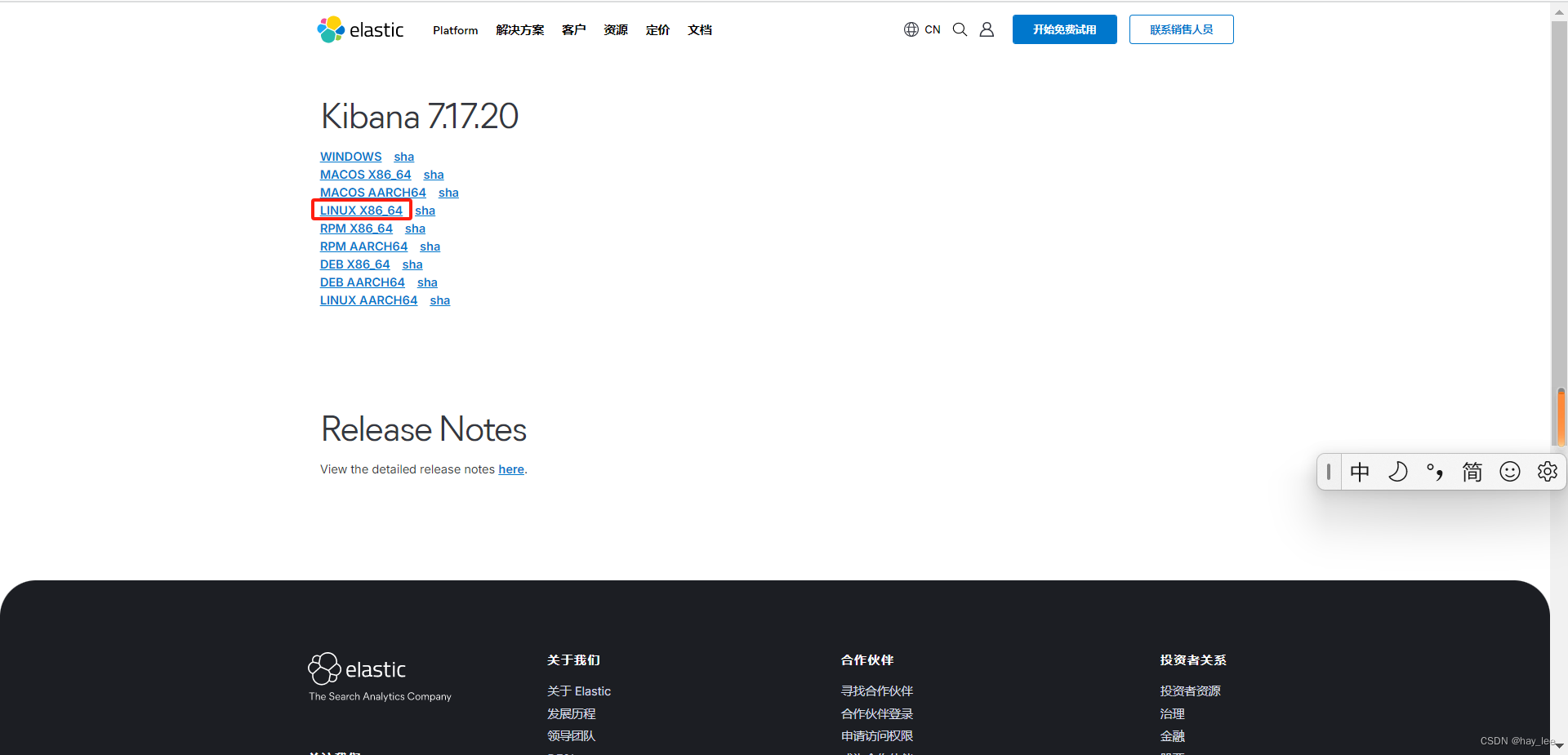
Task: Open the sha link for MACOS X86_64
Action: coord(434,175)
